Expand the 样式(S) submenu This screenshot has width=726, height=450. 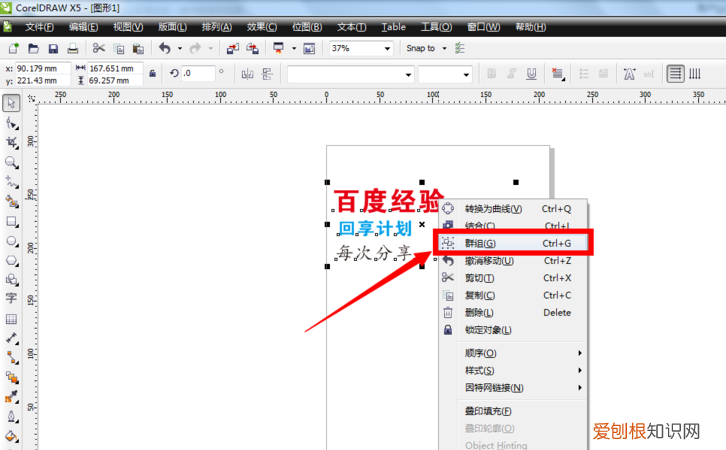[521, 370]
